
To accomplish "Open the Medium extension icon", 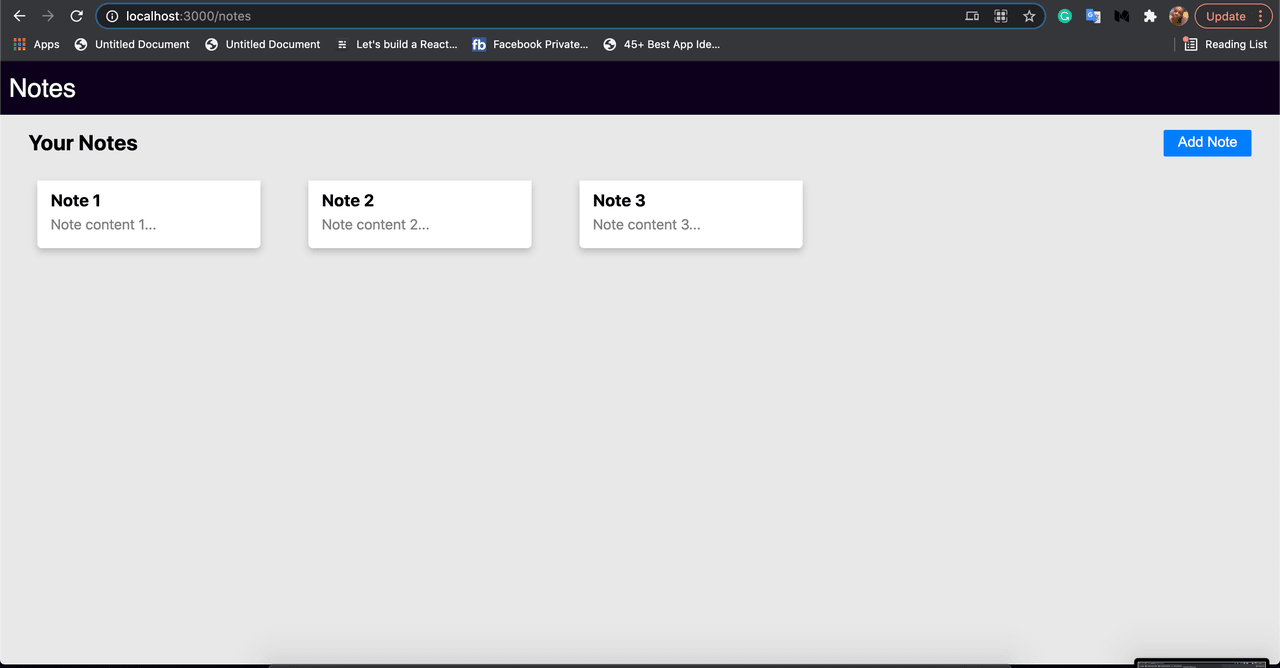I will (1122, 16).
